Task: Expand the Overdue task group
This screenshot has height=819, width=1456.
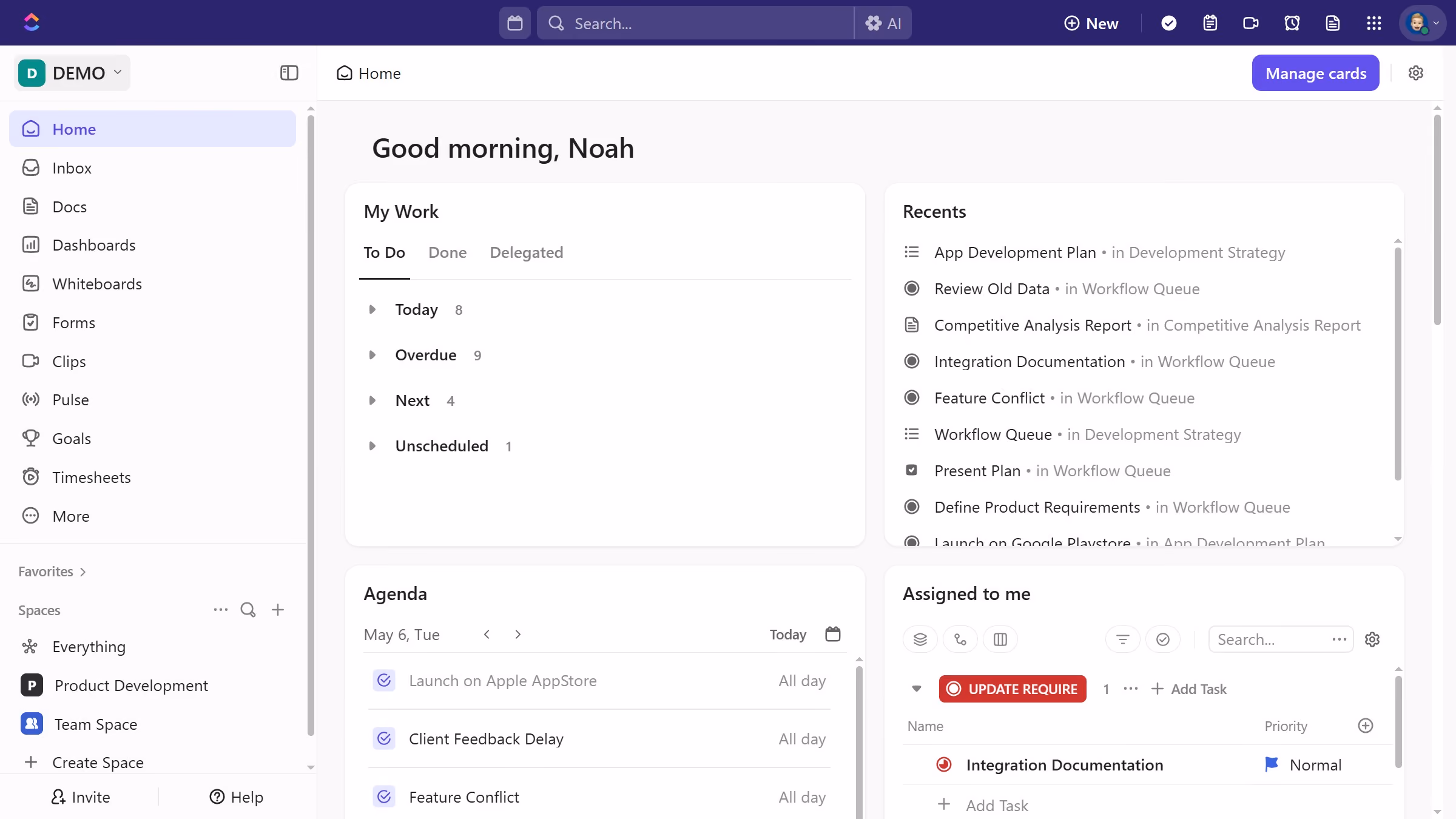Action: pos(372,355)
